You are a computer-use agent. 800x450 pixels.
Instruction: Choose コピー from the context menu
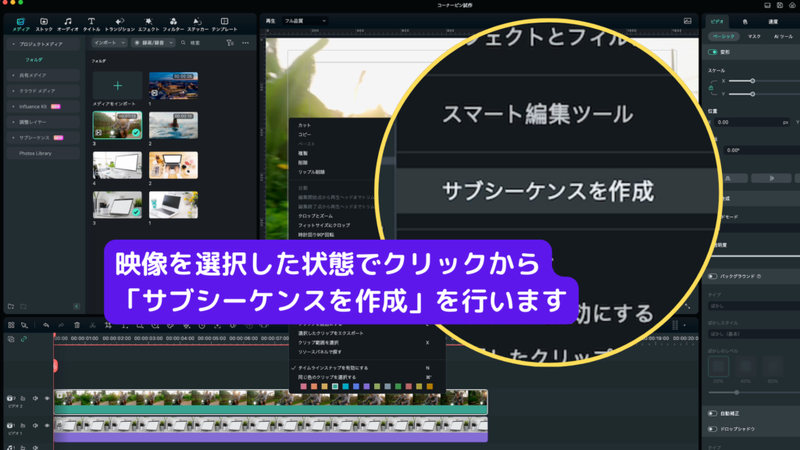click(305, 134)
